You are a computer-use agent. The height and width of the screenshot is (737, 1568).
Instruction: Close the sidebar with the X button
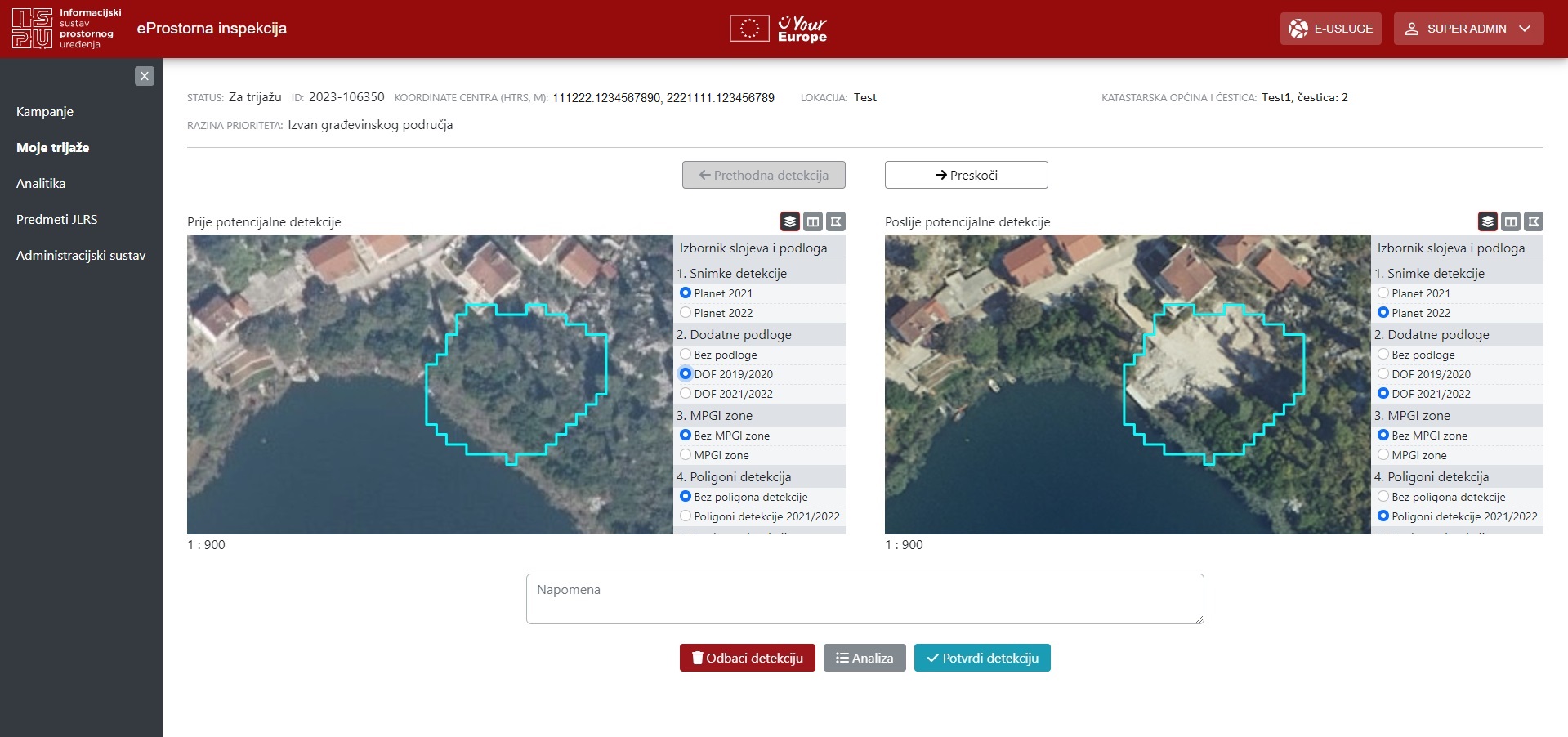[145, 76]
